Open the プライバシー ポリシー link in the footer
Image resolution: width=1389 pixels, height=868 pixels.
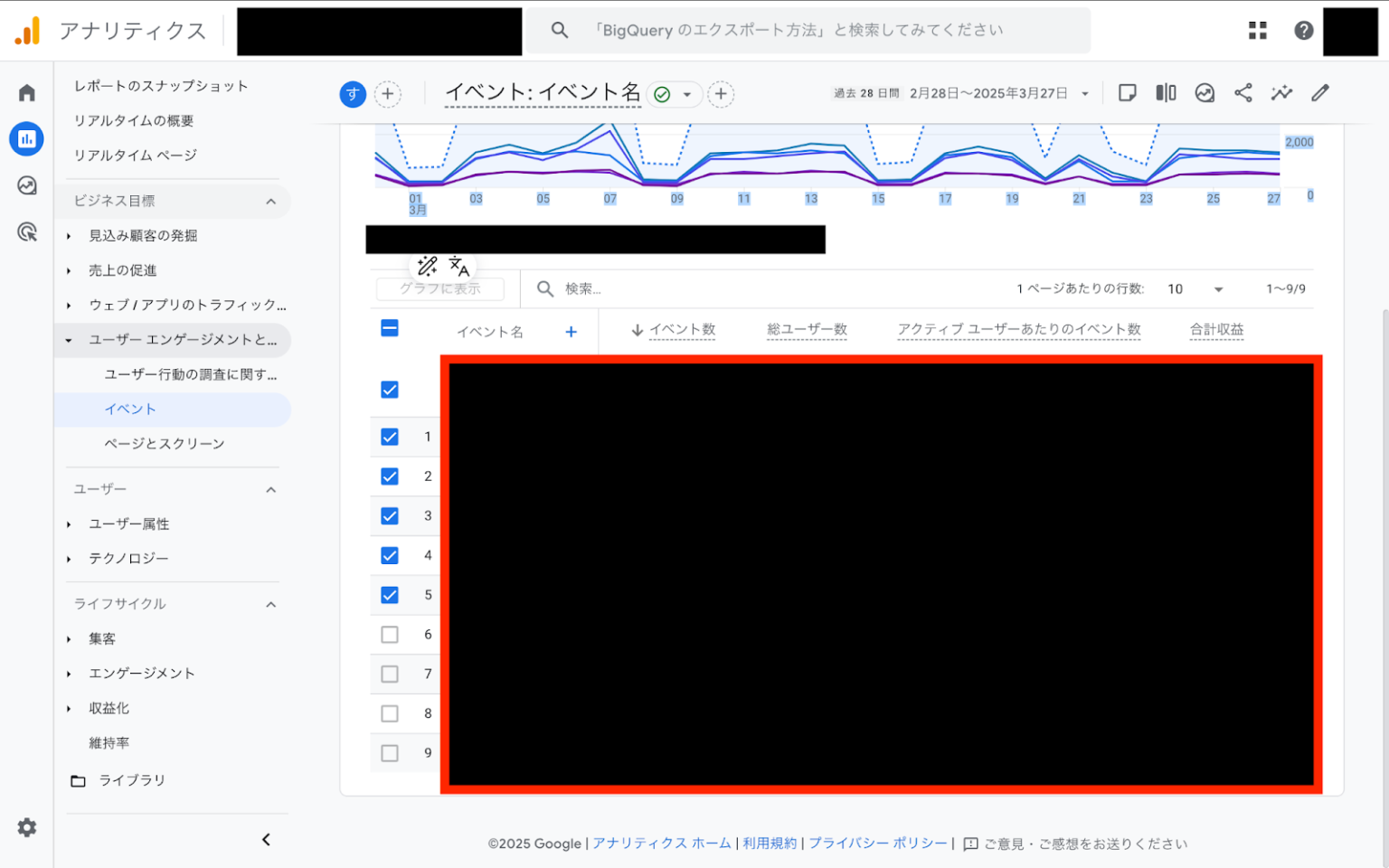tap(878, 843)
